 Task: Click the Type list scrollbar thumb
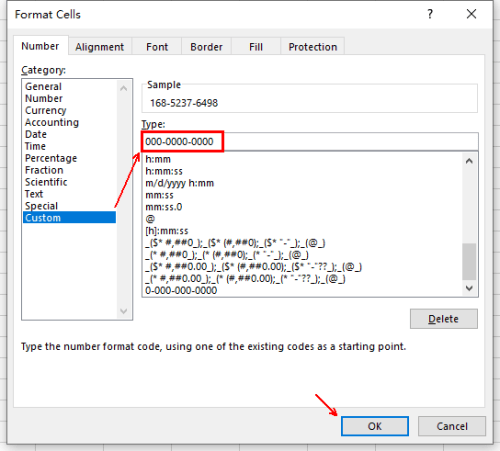coord(469,262)
